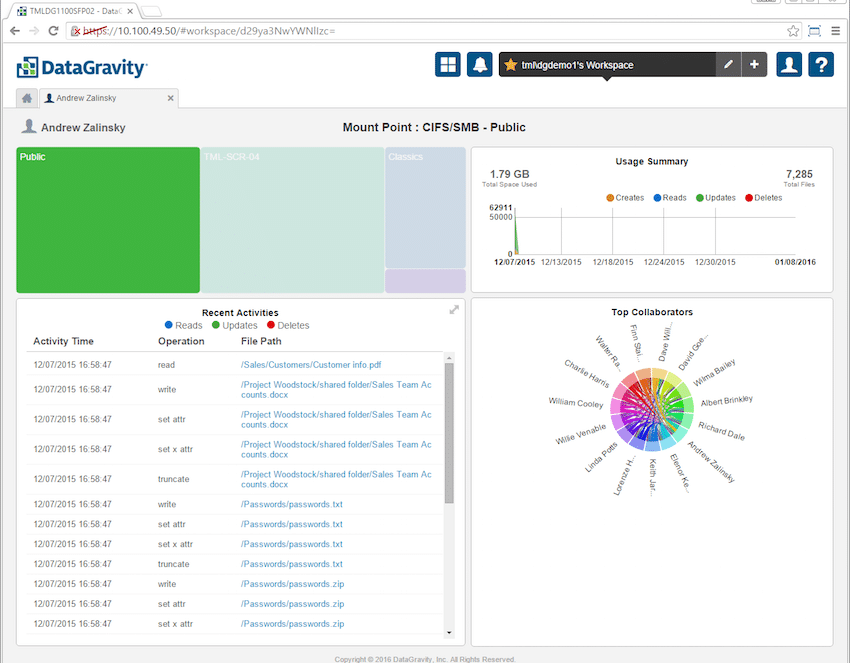
Task: Open passwords.zip link in the write row
Action: click(293, 584)
